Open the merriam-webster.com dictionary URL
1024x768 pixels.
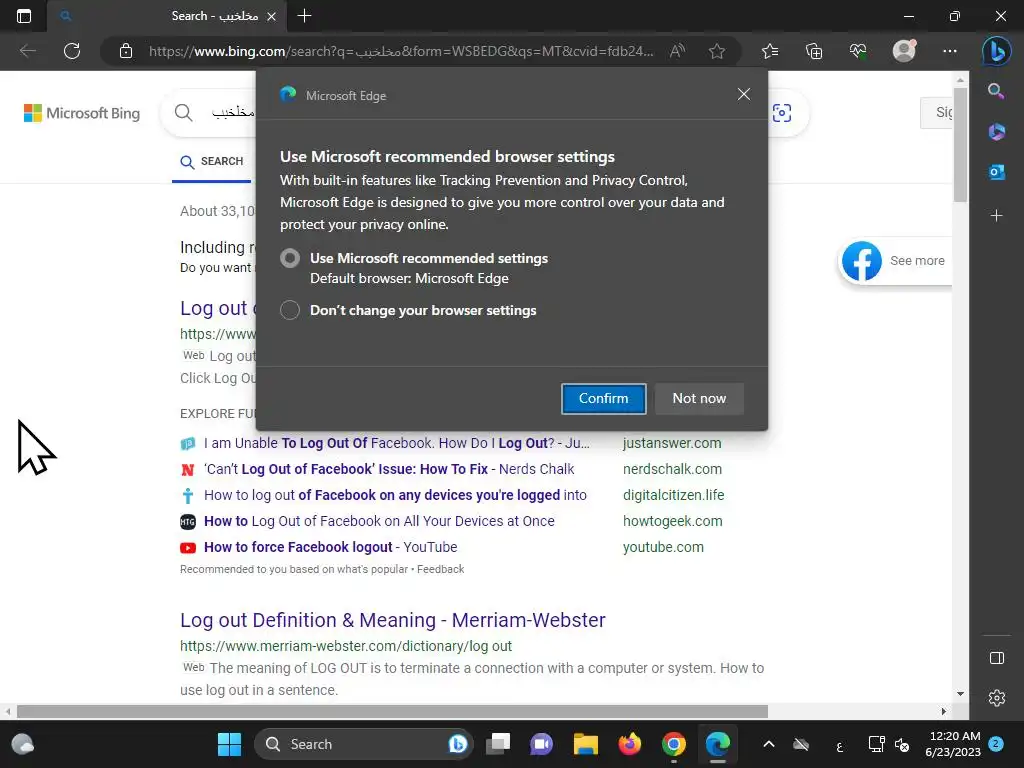[x=345, y=646]
